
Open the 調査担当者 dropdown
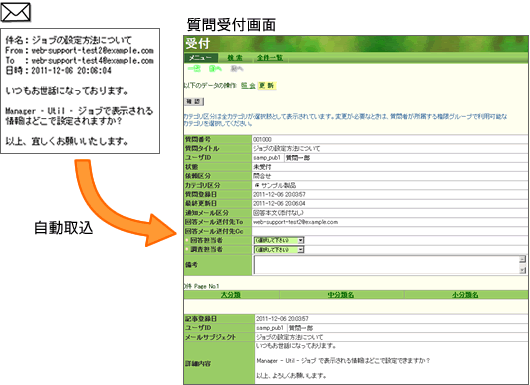coord(279,249)
